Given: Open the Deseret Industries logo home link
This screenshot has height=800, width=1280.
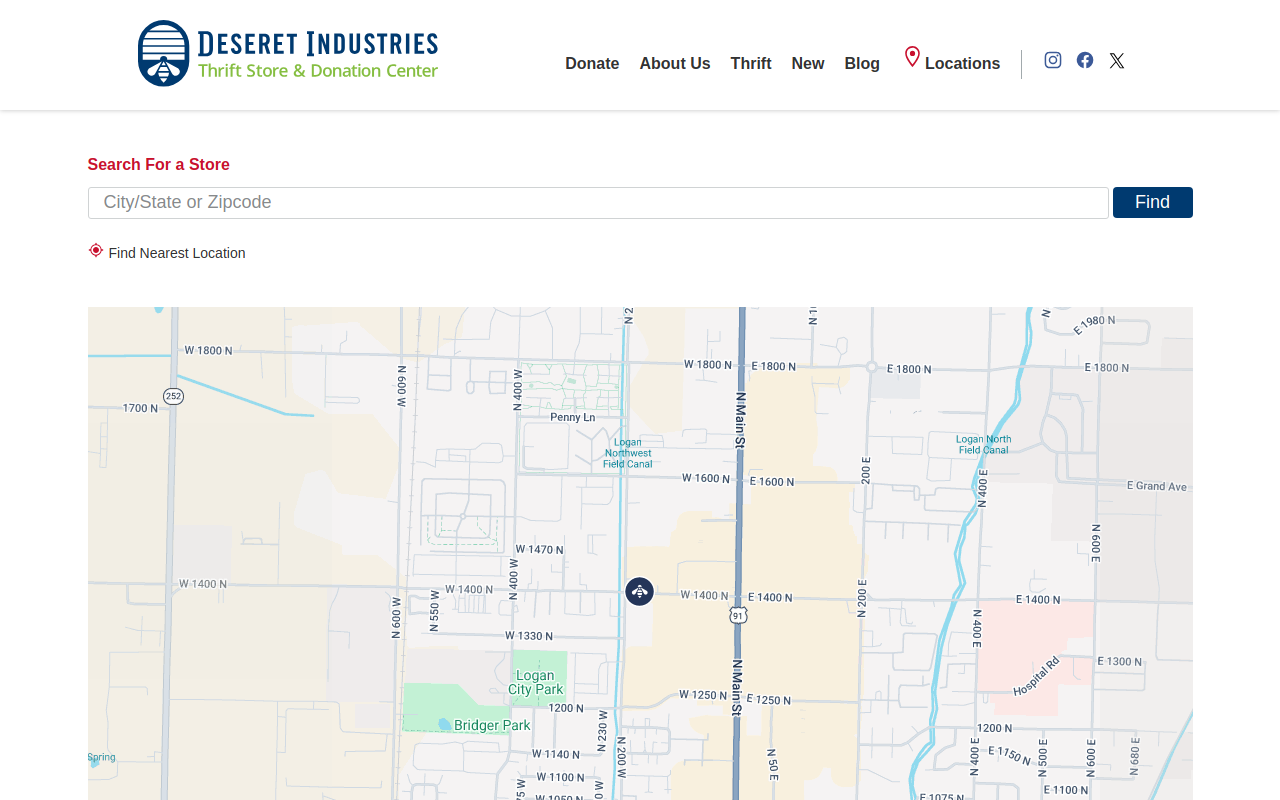Looking at the screenshot, I should [288, 53].
